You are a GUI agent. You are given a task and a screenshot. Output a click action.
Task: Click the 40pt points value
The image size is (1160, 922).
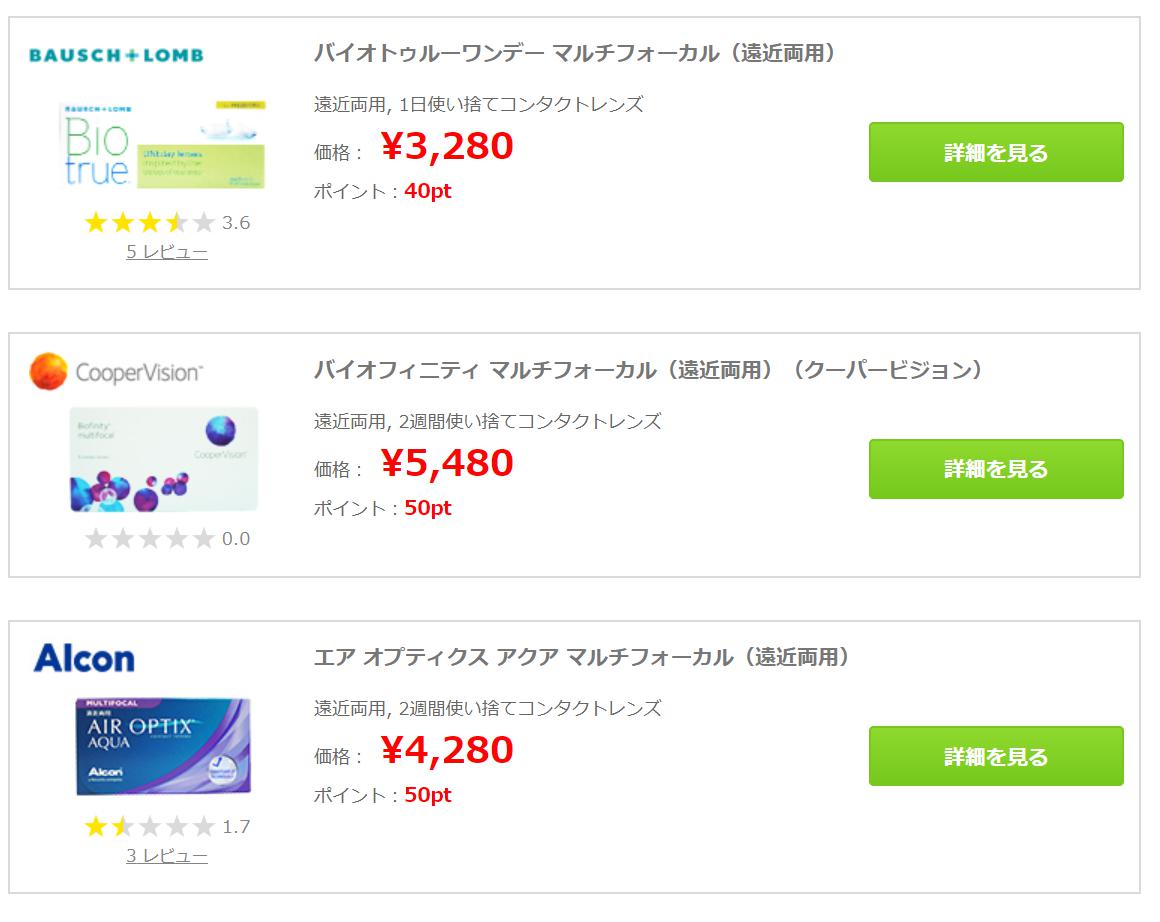click(x=428, y=191)
